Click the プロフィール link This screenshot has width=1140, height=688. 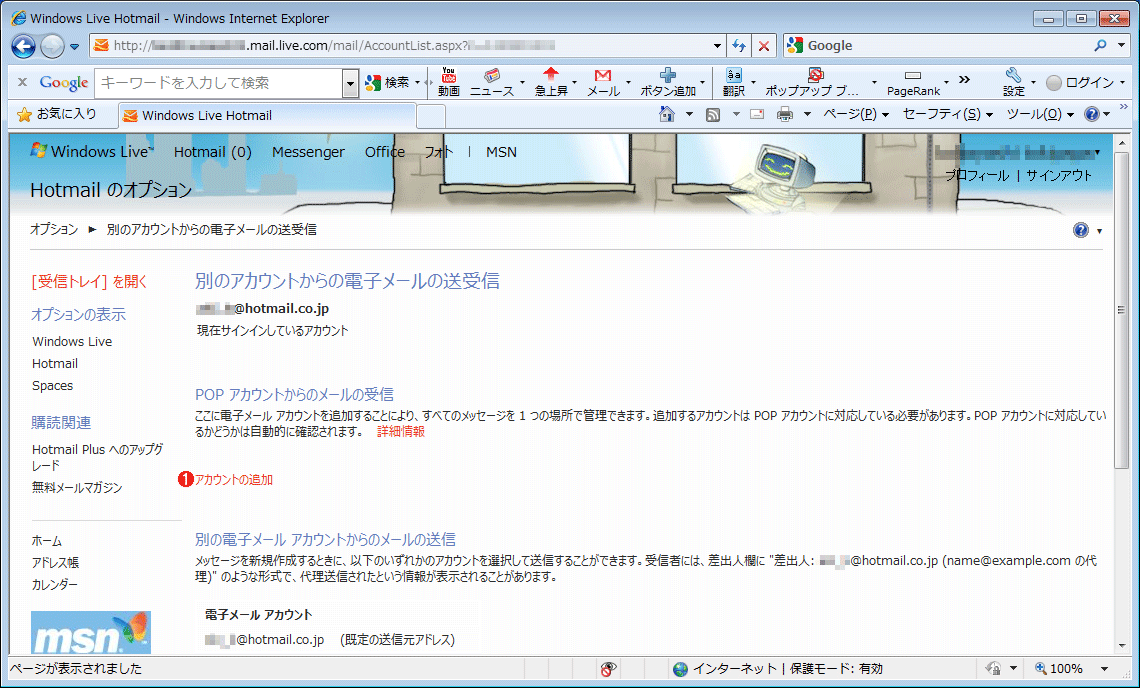point(976,175)
